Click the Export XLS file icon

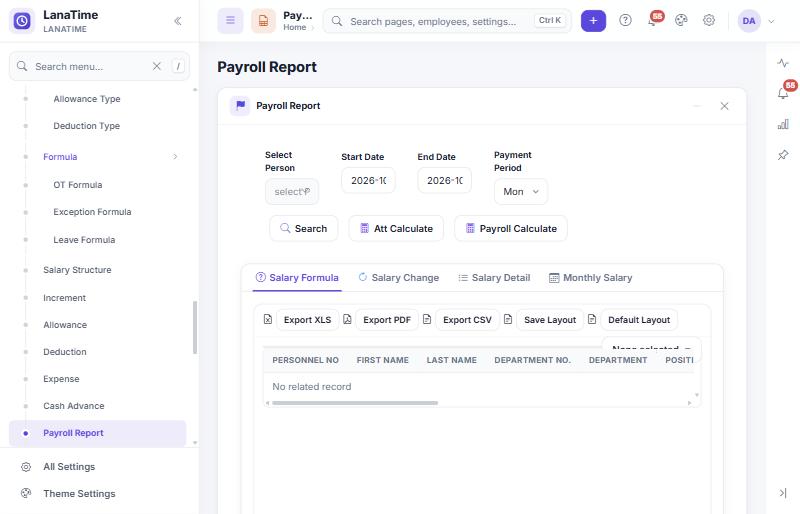tap(268, 320)
